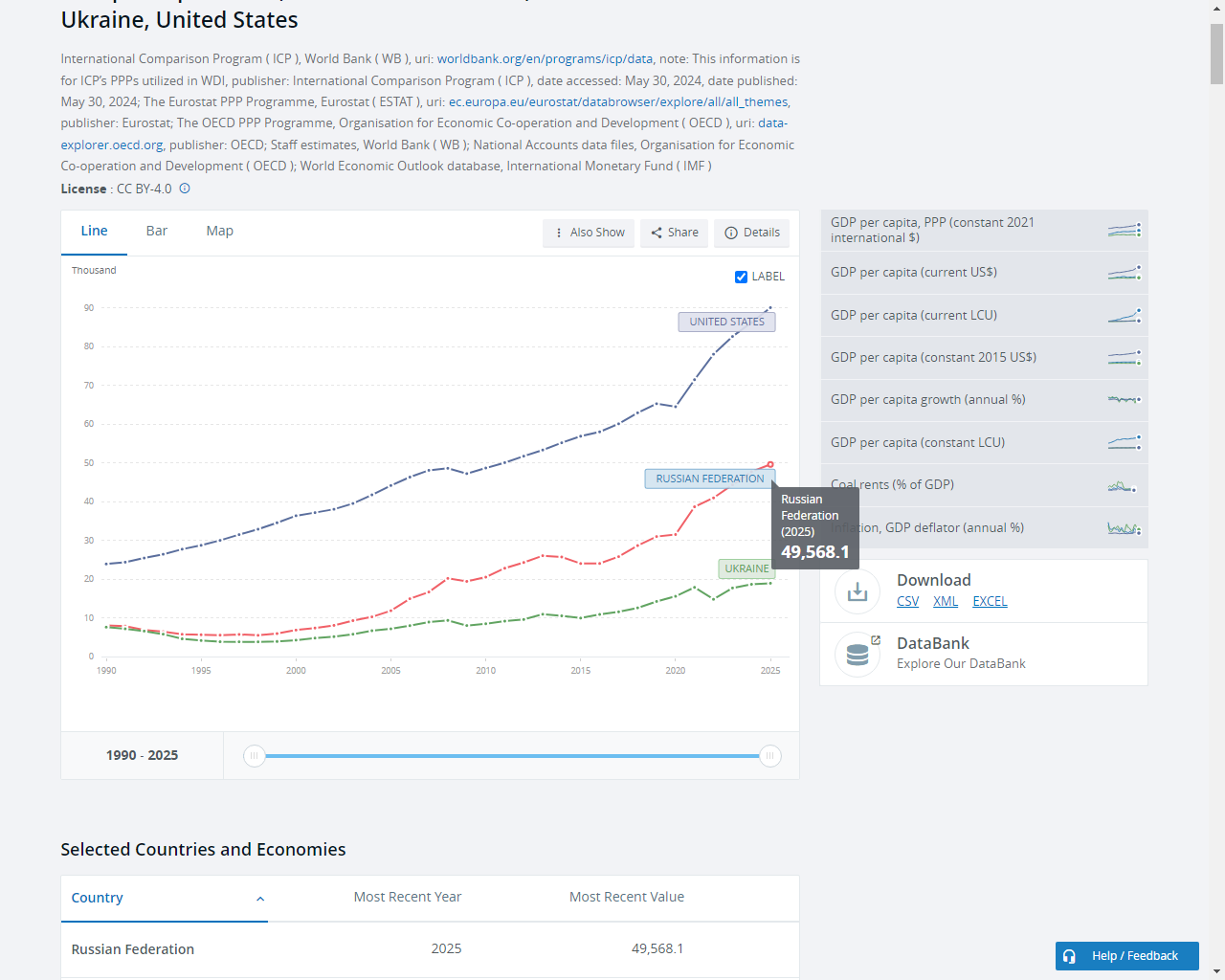Image resolution: width=1225 pixels, height=980 pixels.
Task: Select the GDP per capita (current US$) indicator
Action: pos(984,273)
